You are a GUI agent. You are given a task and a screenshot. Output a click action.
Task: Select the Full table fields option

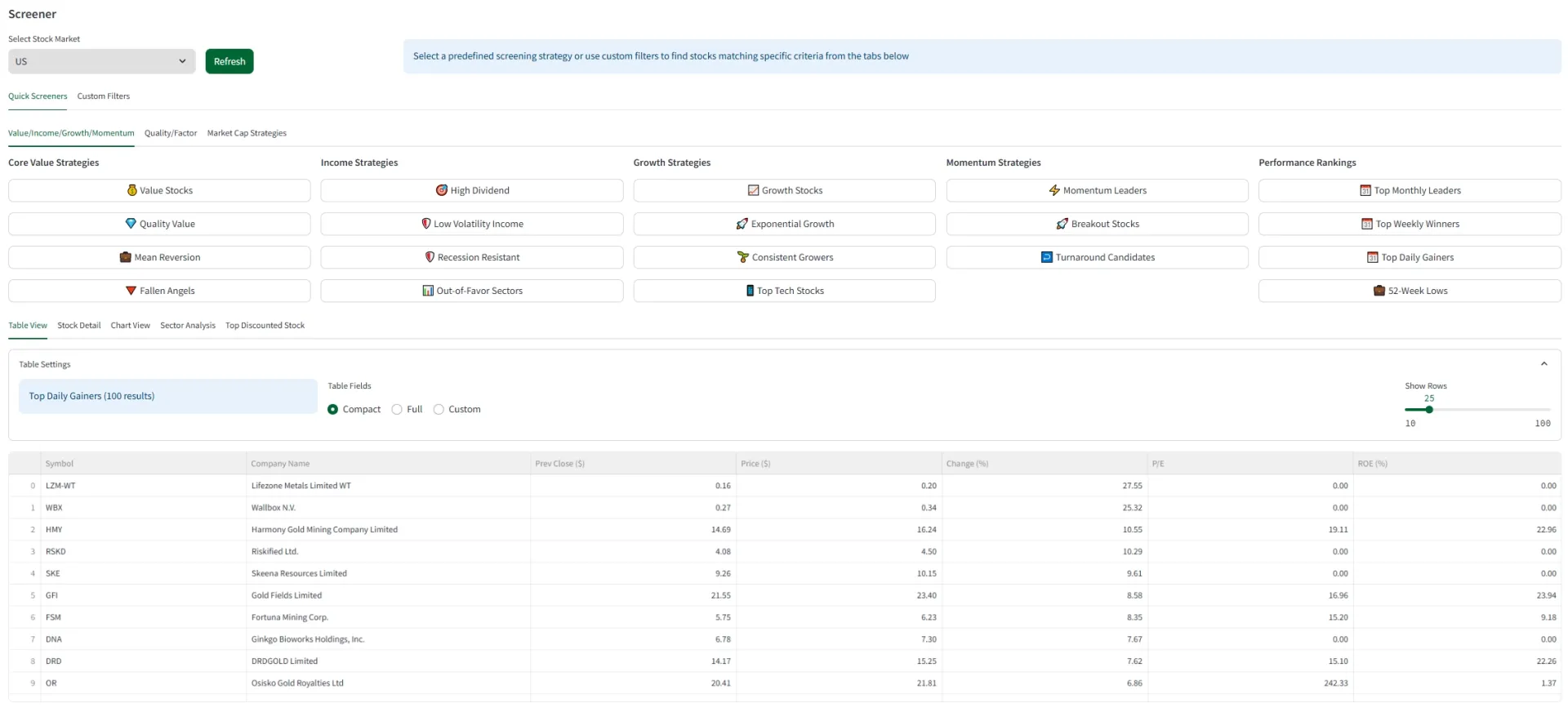tap(397, 410)
